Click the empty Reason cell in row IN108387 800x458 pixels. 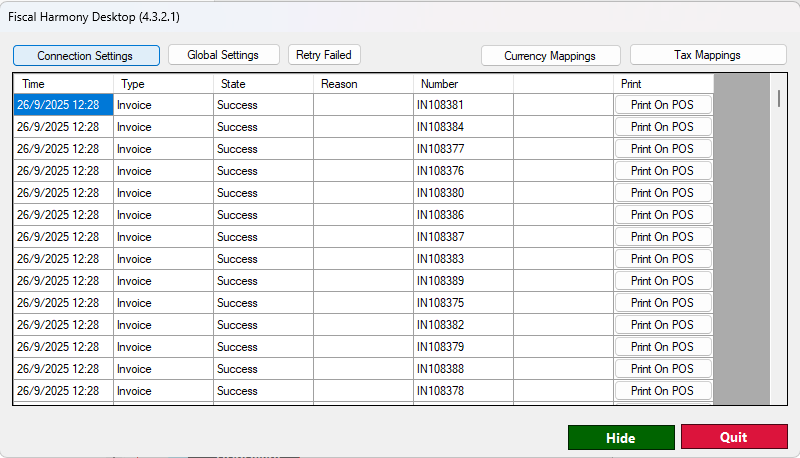363,237
